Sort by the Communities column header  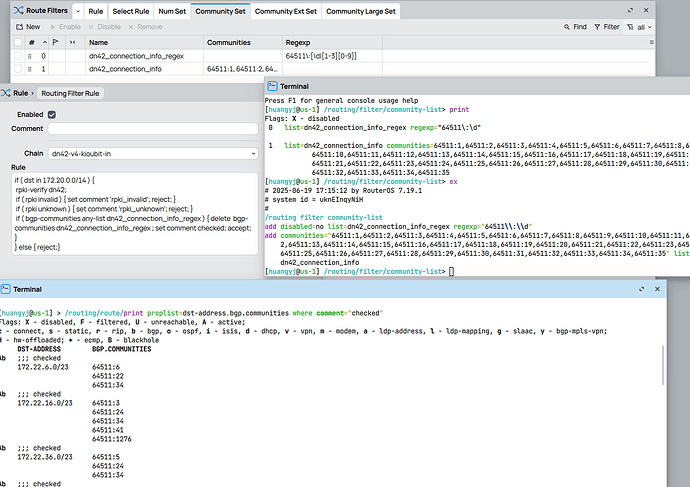(x=228, y=42)
